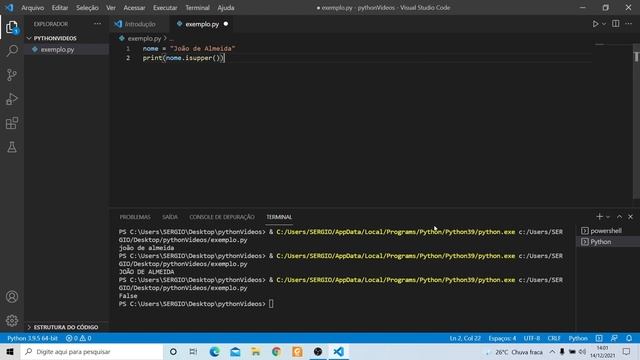640x360 pixels.
Task: Open the Extensions view
Action: 12,123
